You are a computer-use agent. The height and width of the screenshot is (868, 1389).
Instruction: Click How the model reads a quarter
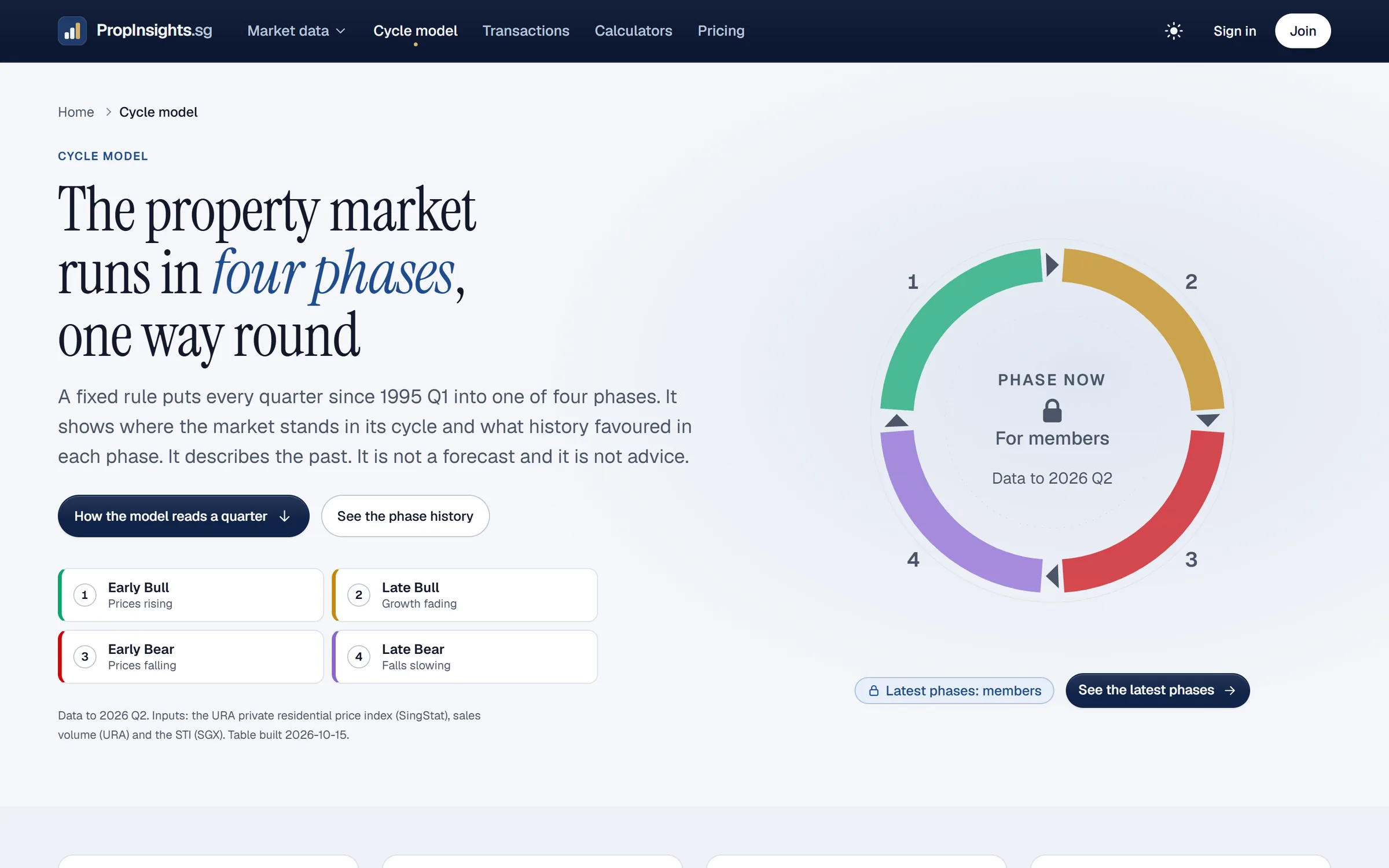tap(183, 516)
